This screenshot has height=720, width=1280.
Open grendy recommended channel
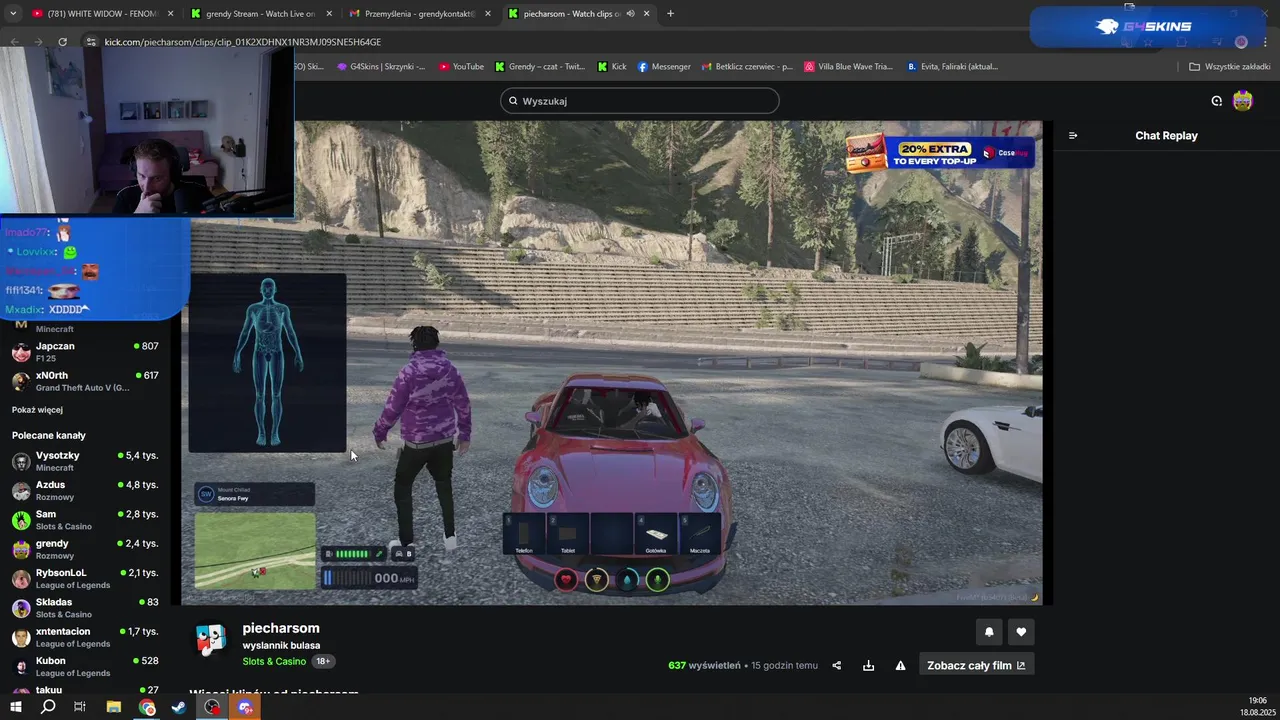coord(85,549)
